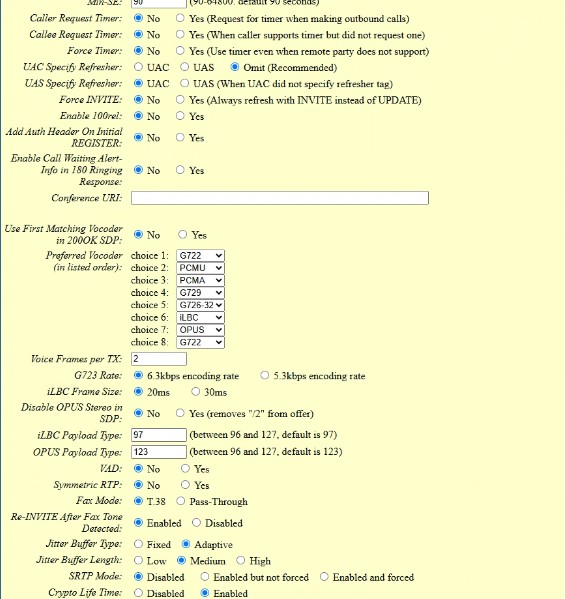Open the vocoder choice 2 dropdown showing PCMU
Image resolution: width=566 pixels, height=599 pixels.
point(201,268)
